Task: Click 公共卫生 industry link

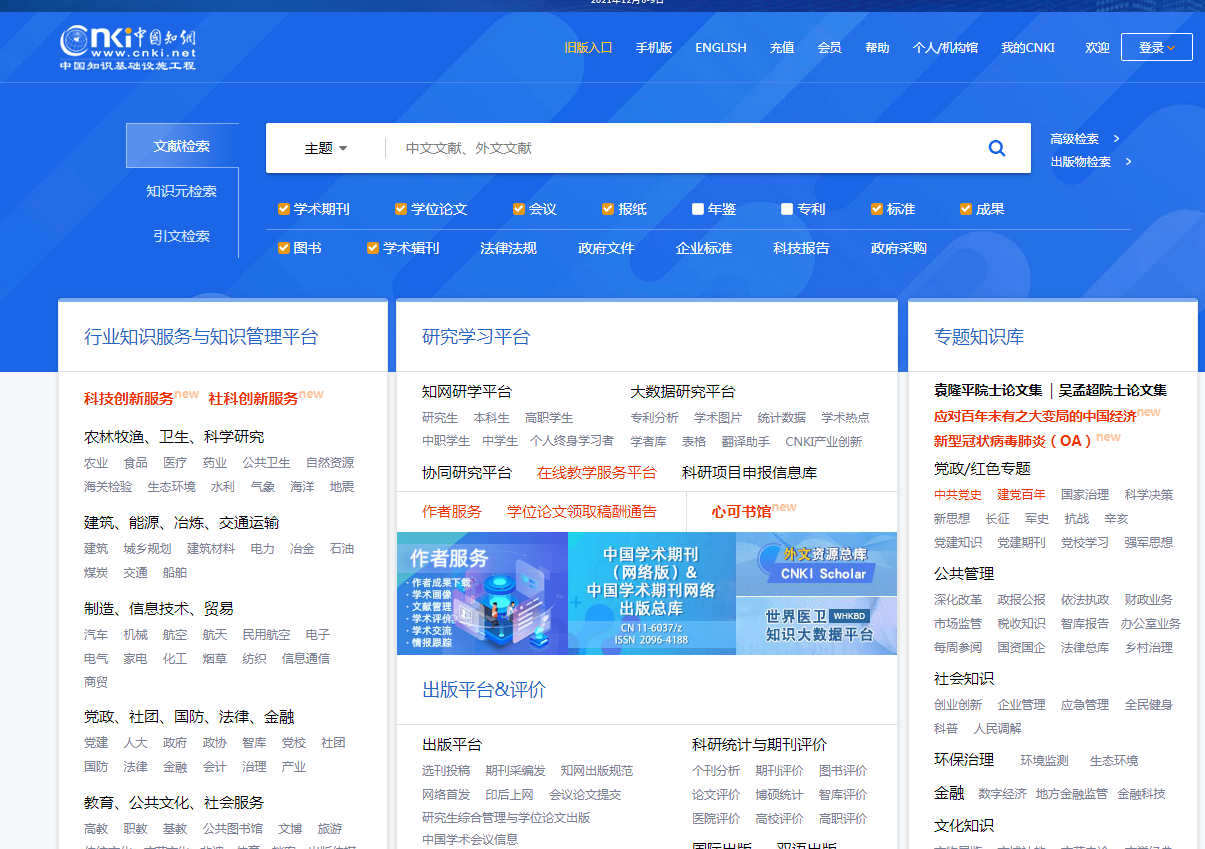Action: [266, 462]
